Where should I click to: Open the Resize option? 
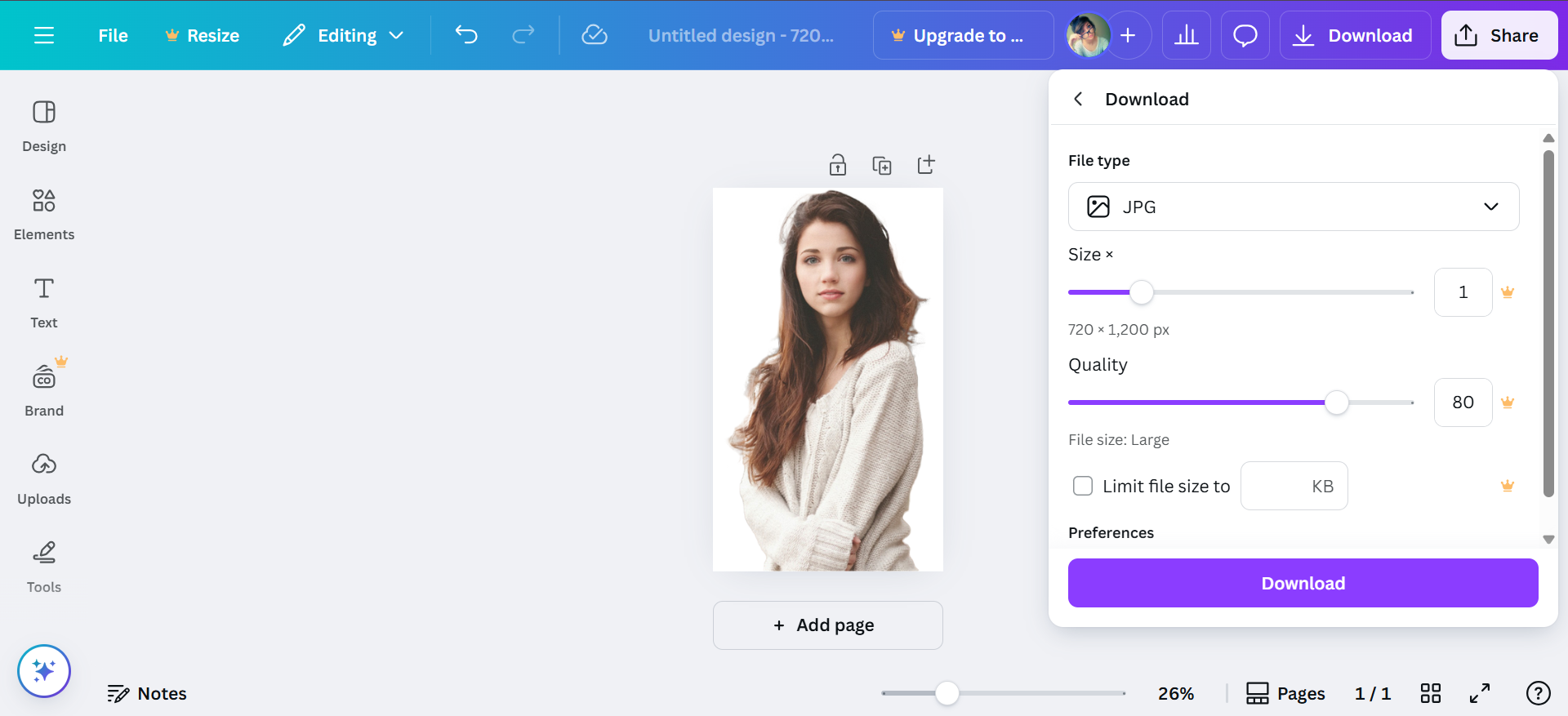(202, 35)
